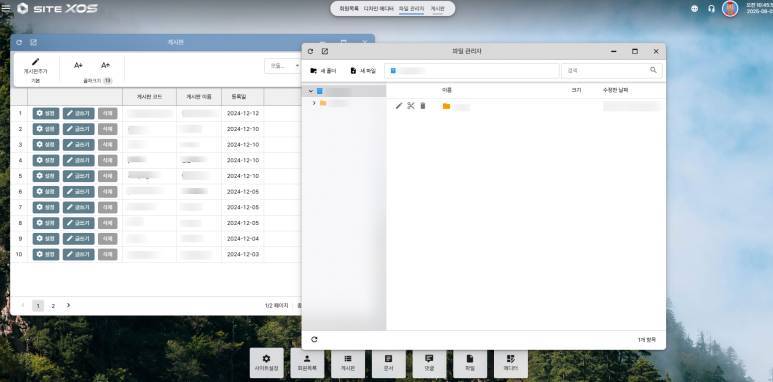Select page 2 in 게시판 pagination
This screenshot has height=382, width=773.
pyautogui.click(x=53, y=306)
